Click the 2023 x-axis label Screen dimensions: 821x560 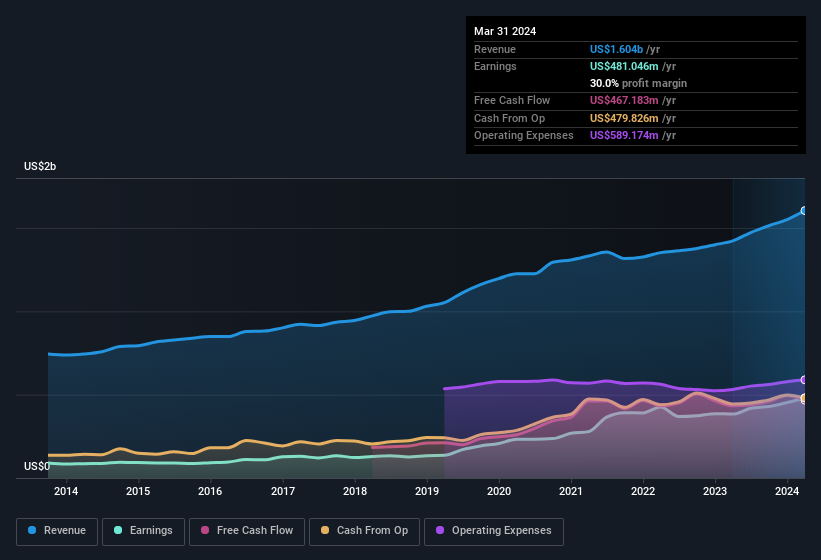[x=715, y=491]
